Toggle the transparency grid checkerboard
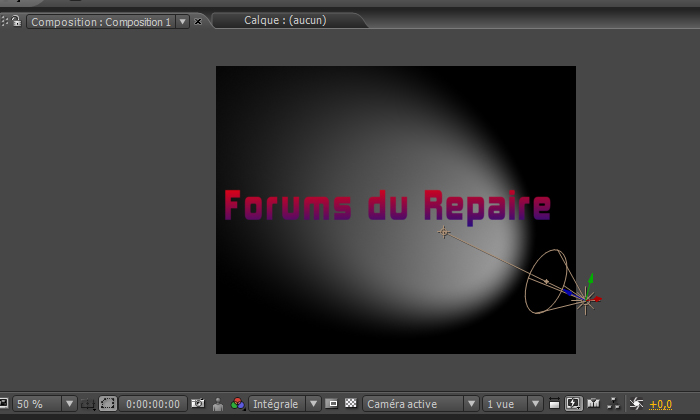 (x=351, y=403)
